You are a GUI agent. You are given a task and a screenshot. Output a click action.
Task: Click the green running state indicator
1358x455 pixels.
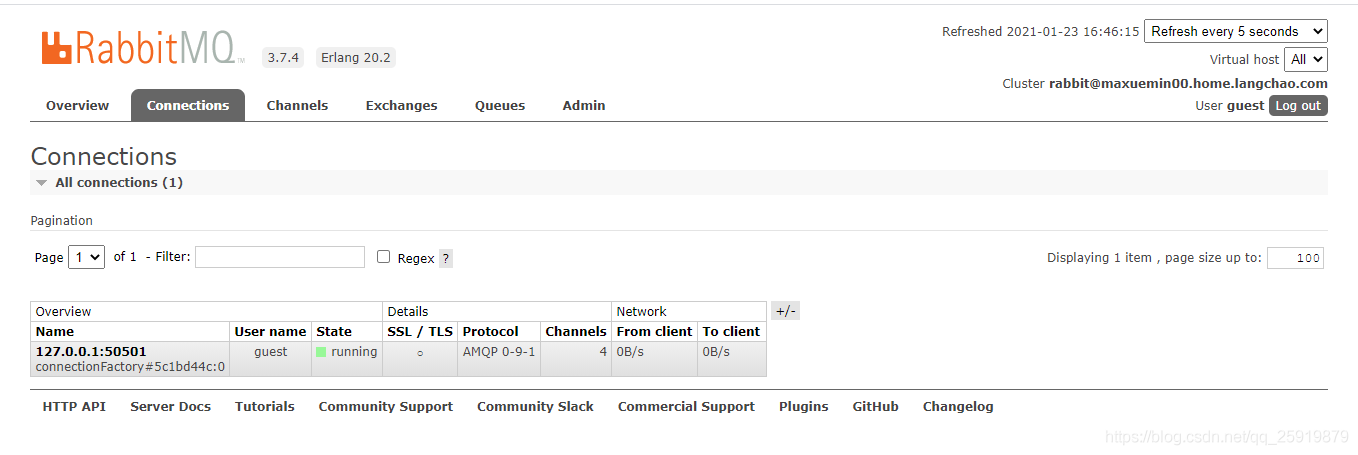coord(321,352)
